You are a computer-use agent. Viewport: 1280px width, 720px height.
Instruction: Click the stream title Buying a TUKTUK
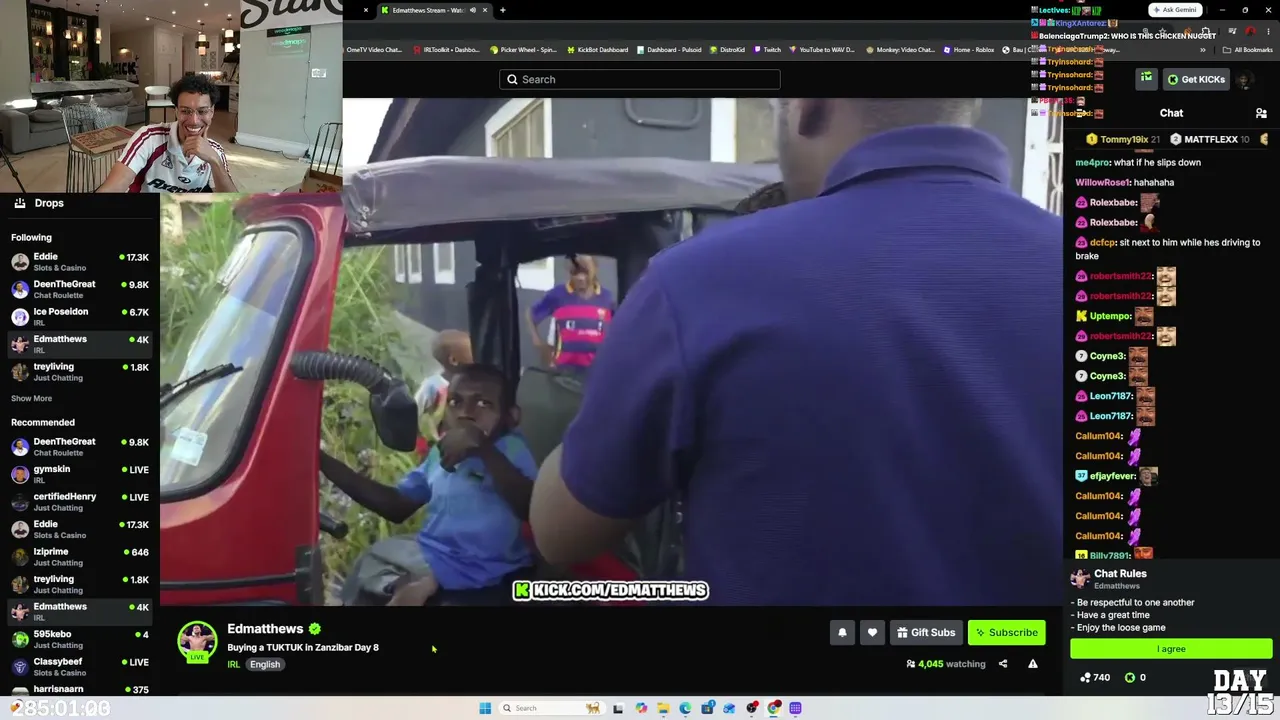(303, 648)
